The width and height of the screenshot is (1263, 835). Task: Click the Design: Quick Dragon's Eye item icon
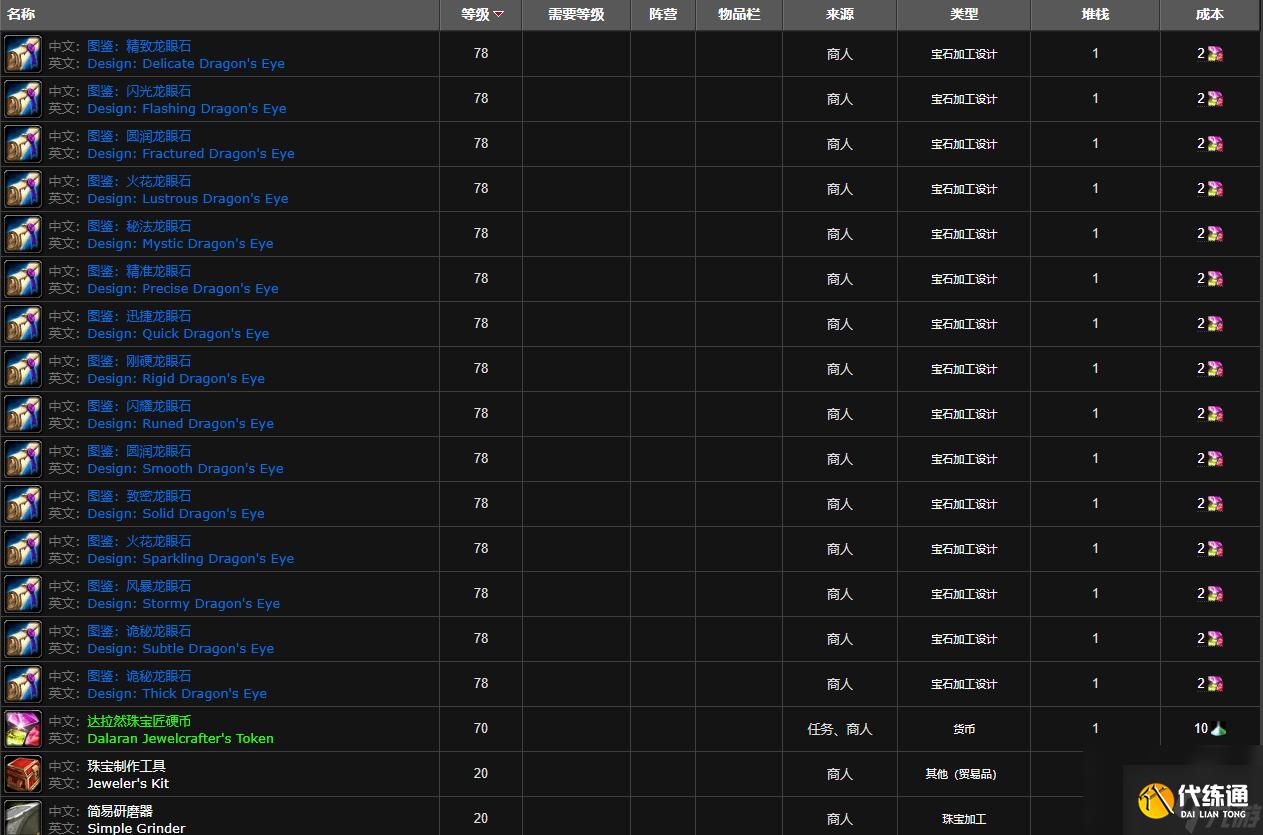23,324
